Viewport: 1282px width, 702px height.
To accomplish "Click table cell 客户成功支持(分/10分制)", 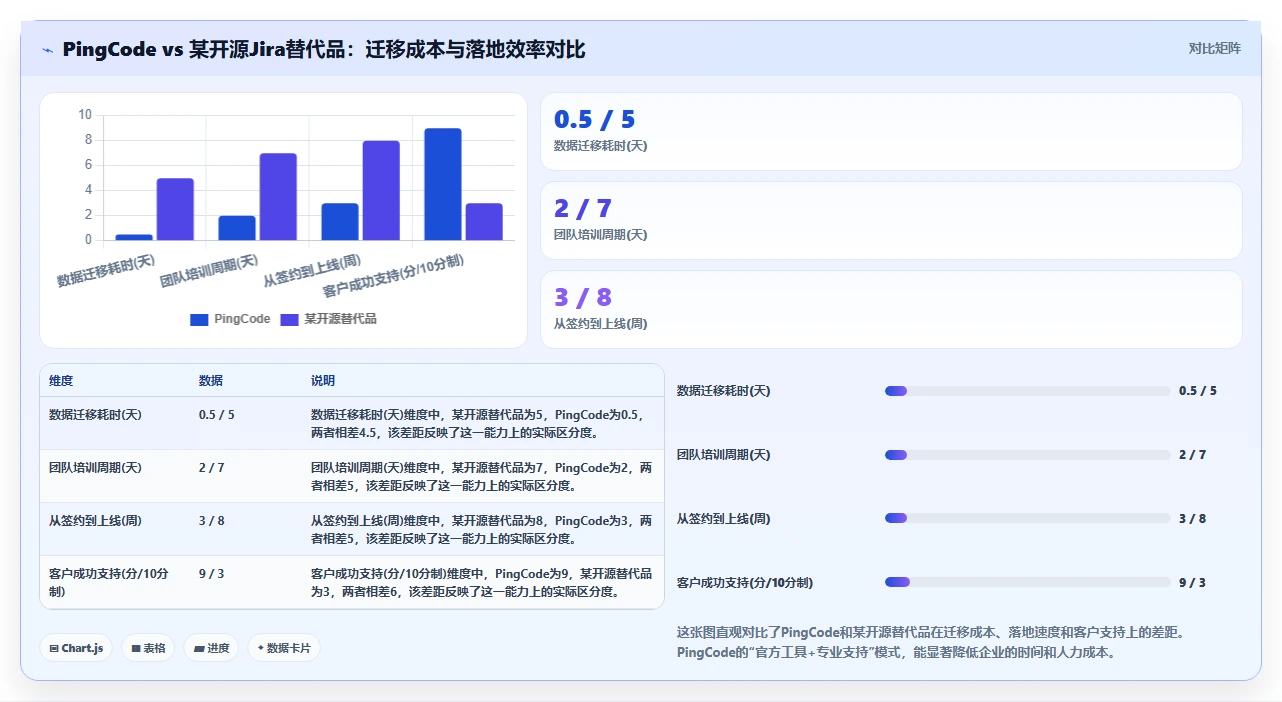I will [109, 582].
